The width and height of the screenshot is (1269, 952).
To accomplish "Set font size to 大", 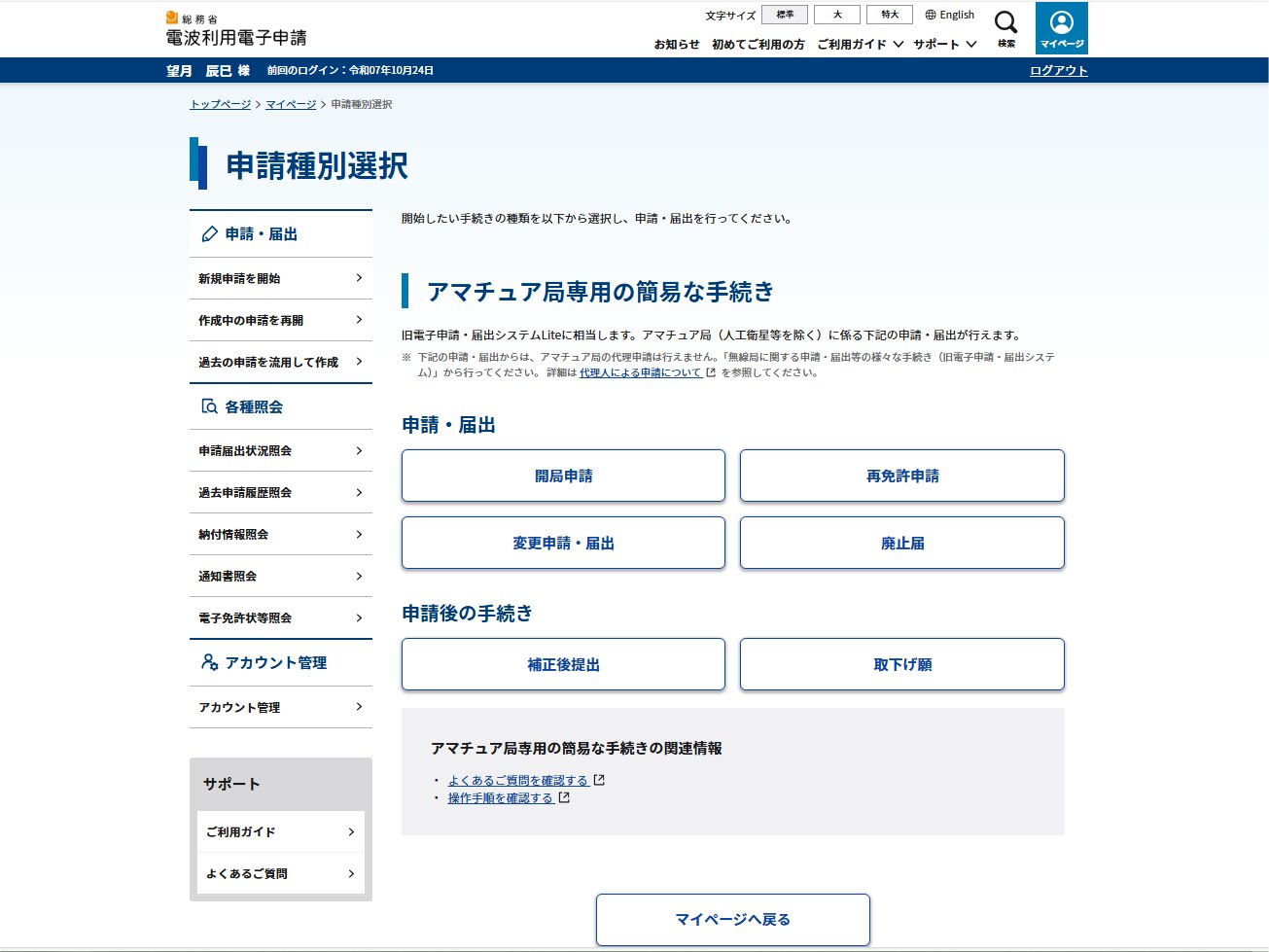I will [836, 15].
